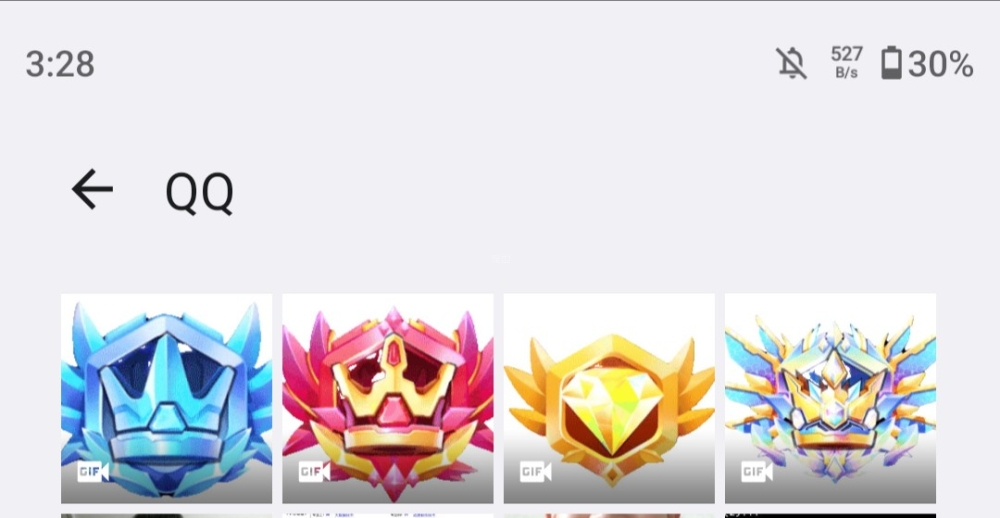Screen dimensions: 1000x518
Task: Tap GIF camera icon on red crown
Action: (314, 472)
